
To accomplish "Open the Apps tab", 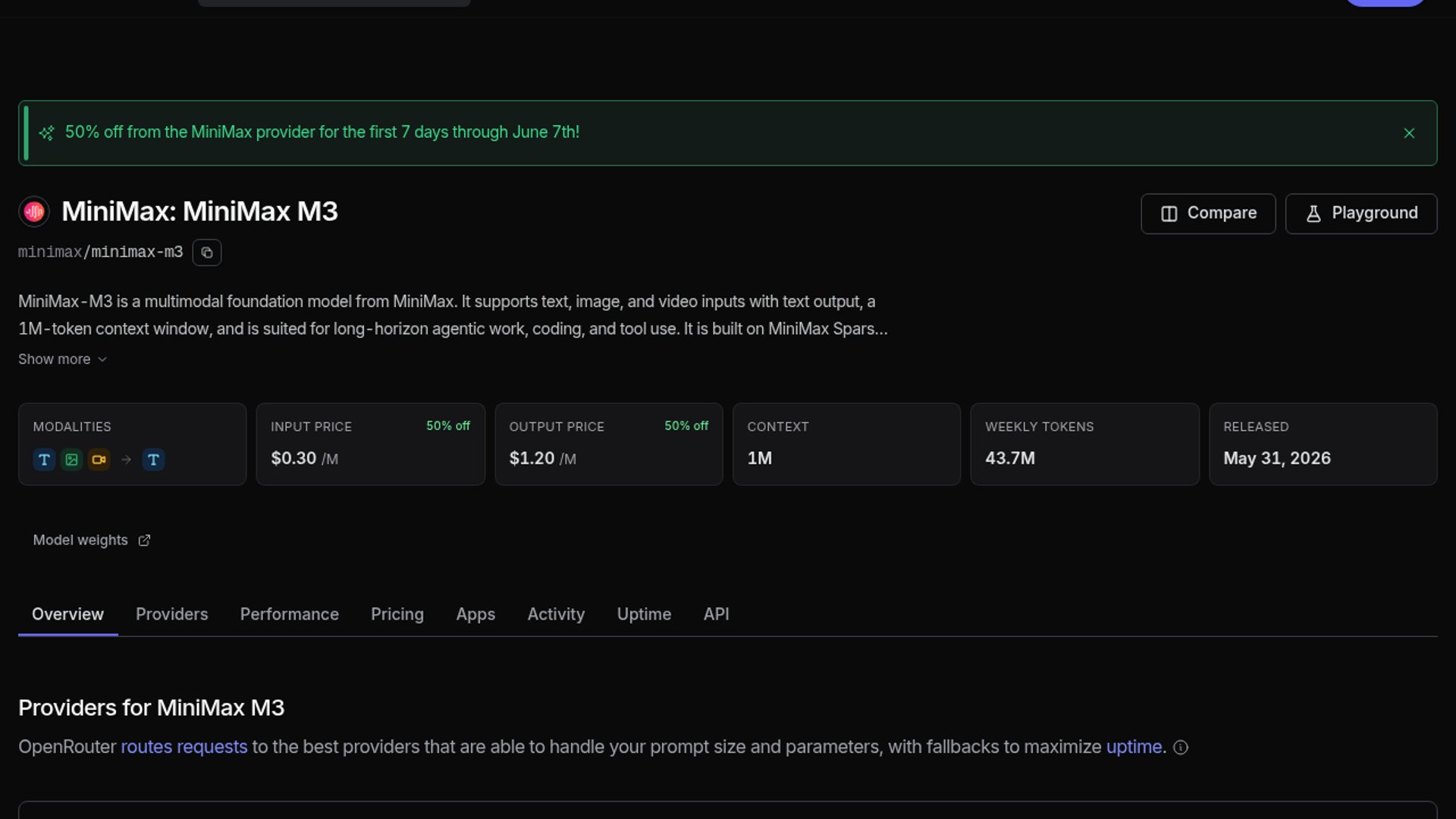I will click(475, 614).
